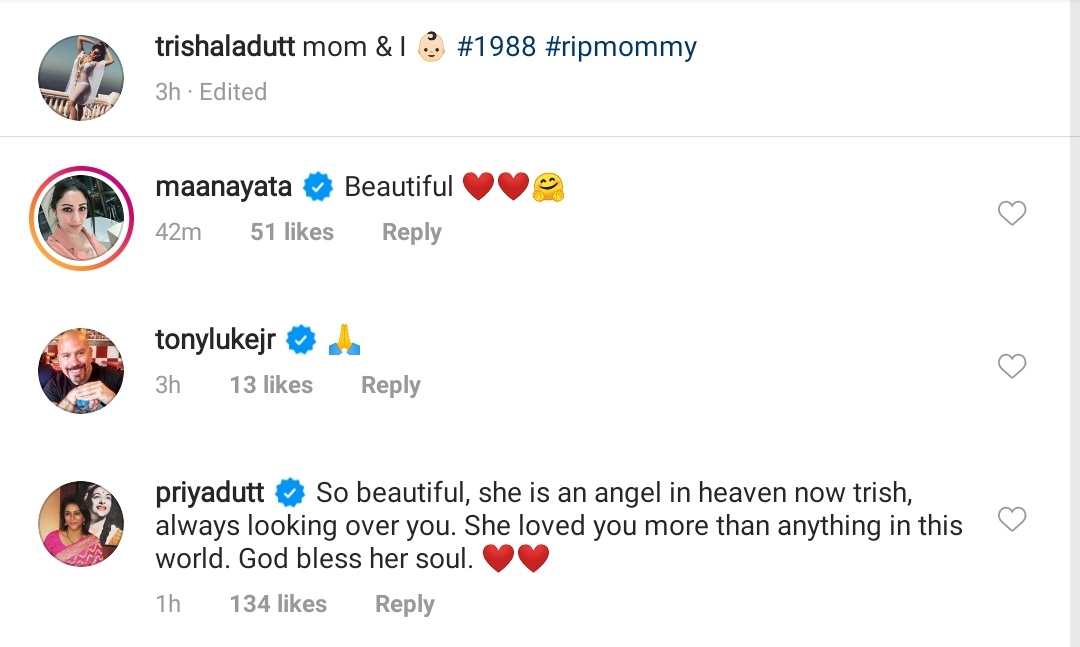Open the maanayata username link
The image size is (1080, 647).
coord(223,186)
